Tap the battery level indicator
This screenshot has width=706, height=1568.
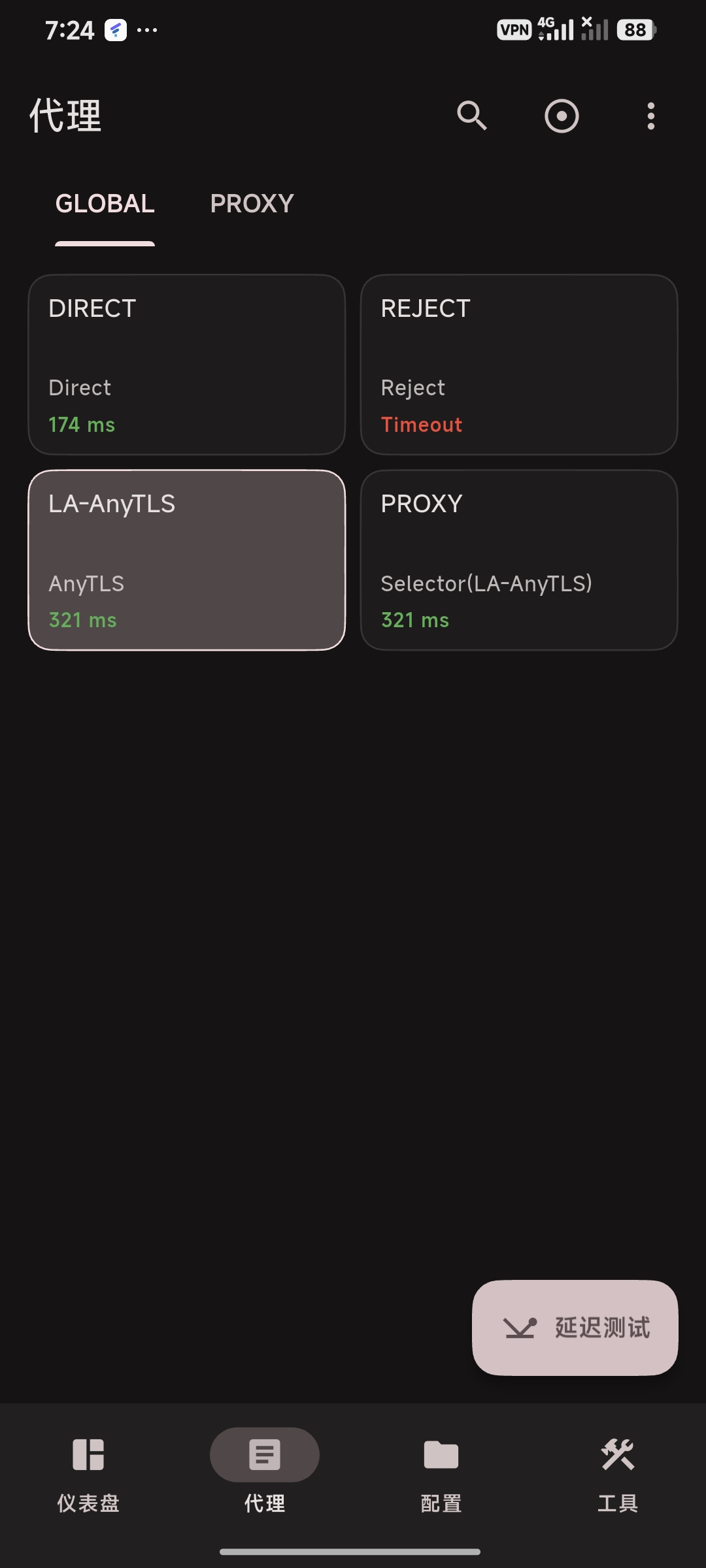click(636, 29)
